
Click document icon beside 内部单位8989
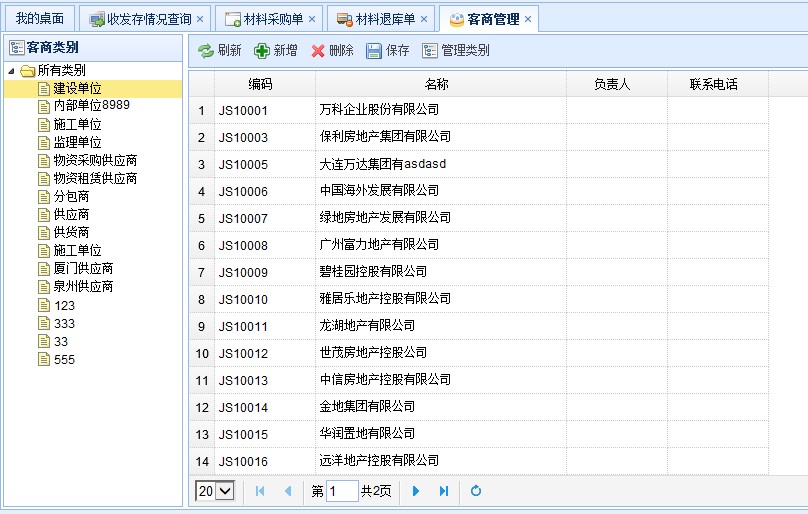click(44, 107)
